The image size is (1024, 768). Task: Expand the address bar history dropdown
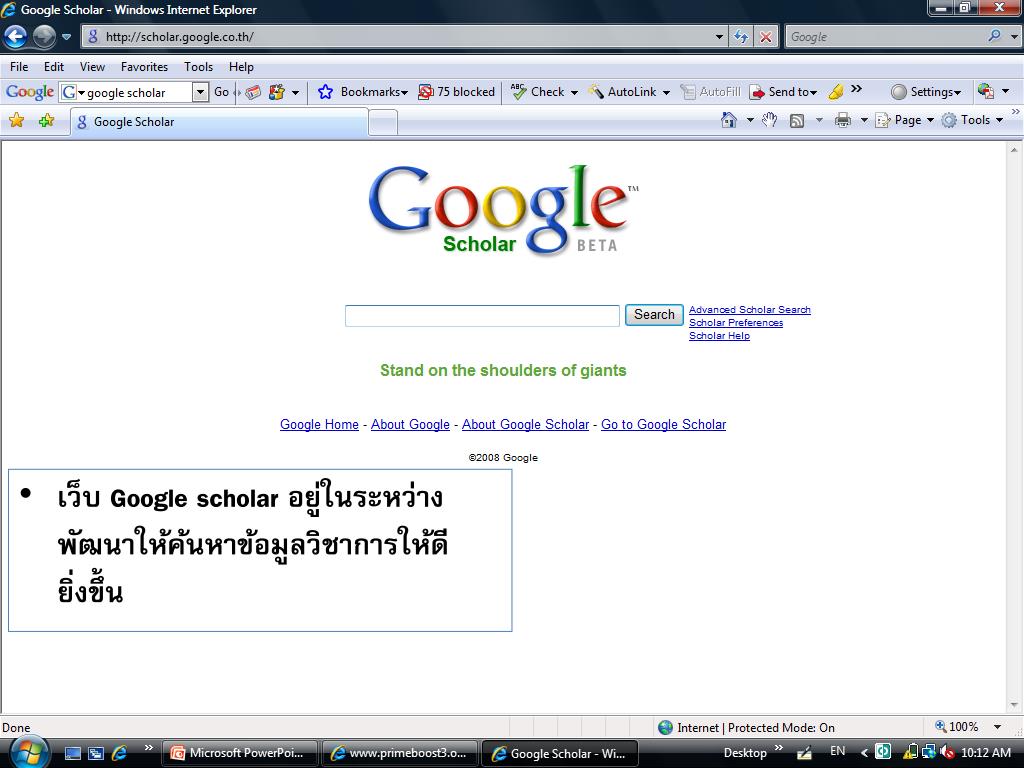click(719, 37)
